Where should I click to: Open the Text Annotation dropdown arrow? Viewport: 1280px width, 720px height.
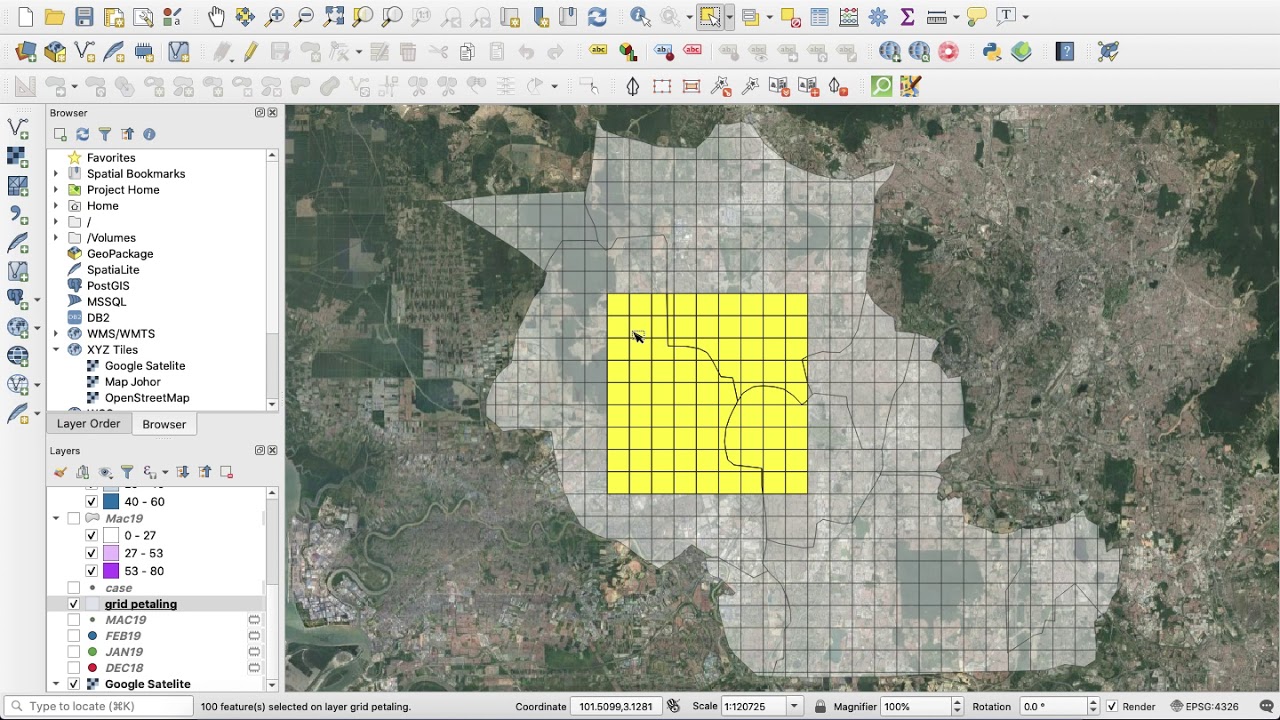click(x=1026, y=17)
